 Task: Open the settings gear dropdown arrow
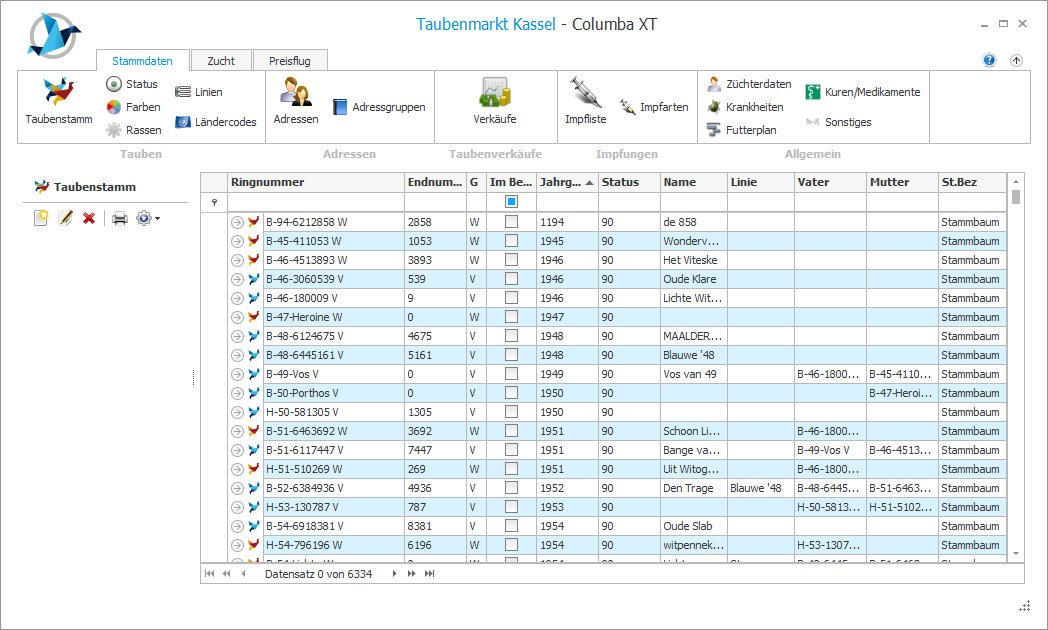coord(157,218)
